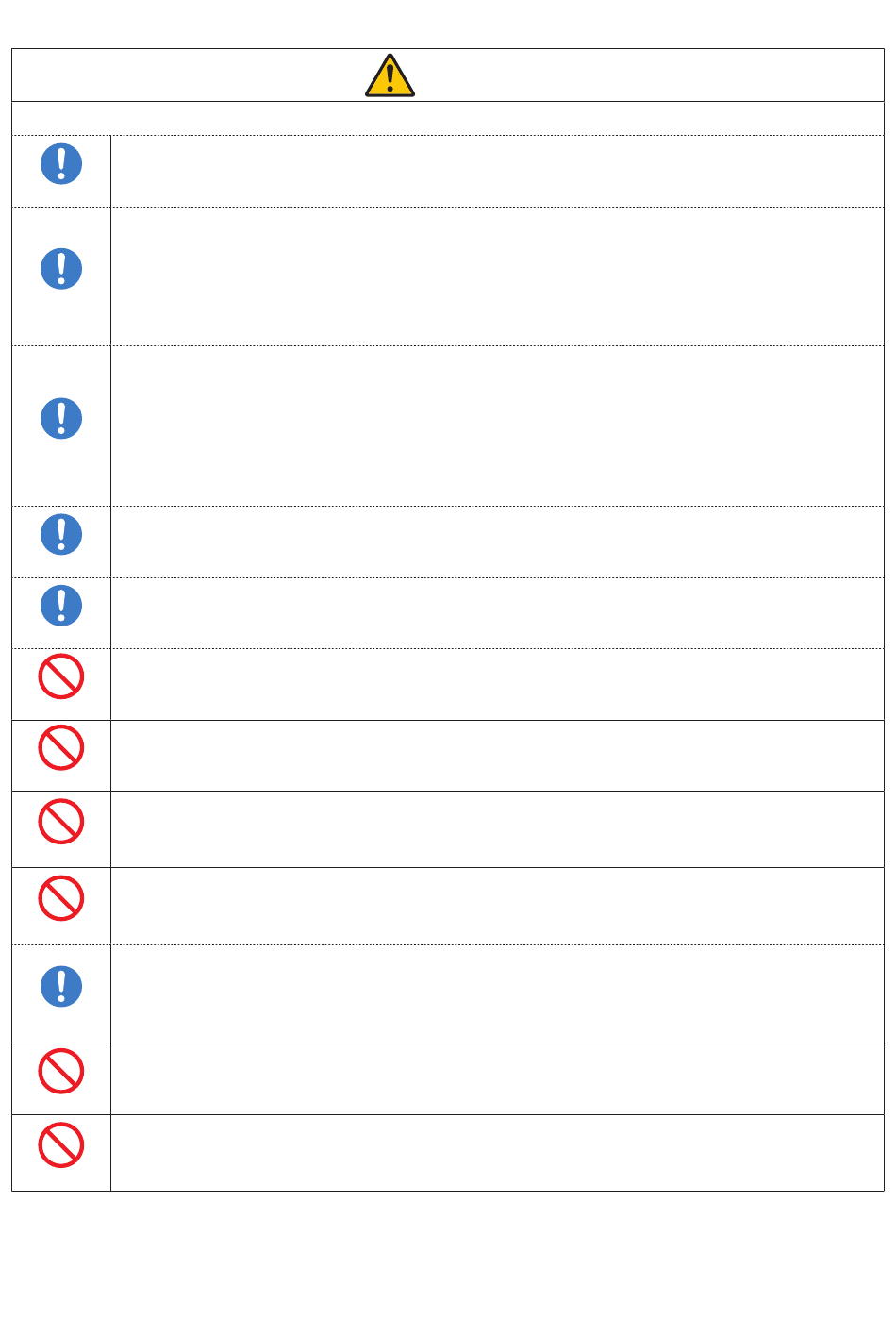Click the blank cell beside the last prohibition icon

coord(496,1152)
